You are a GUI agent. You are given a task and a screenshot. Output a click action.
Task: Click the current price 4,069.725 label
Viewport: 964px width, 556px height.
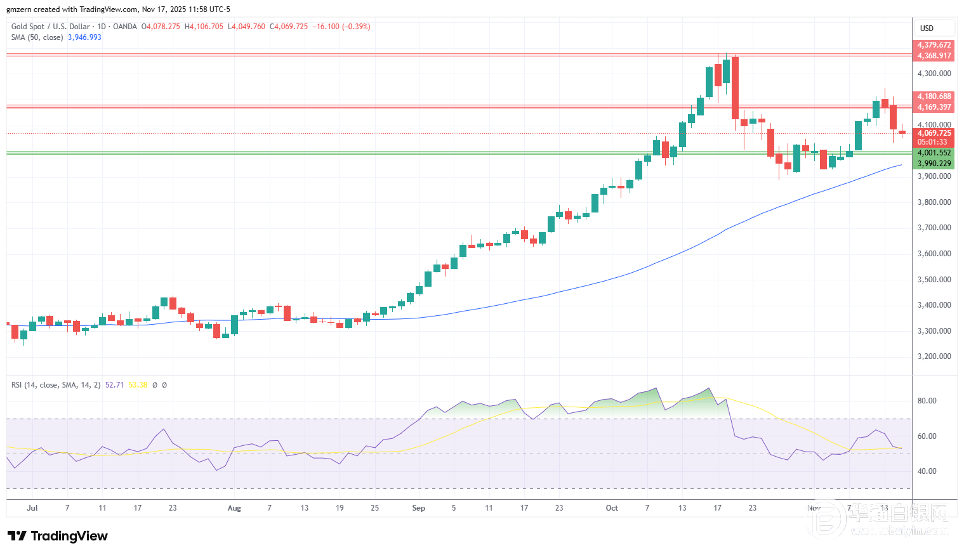tap(934, 132)
